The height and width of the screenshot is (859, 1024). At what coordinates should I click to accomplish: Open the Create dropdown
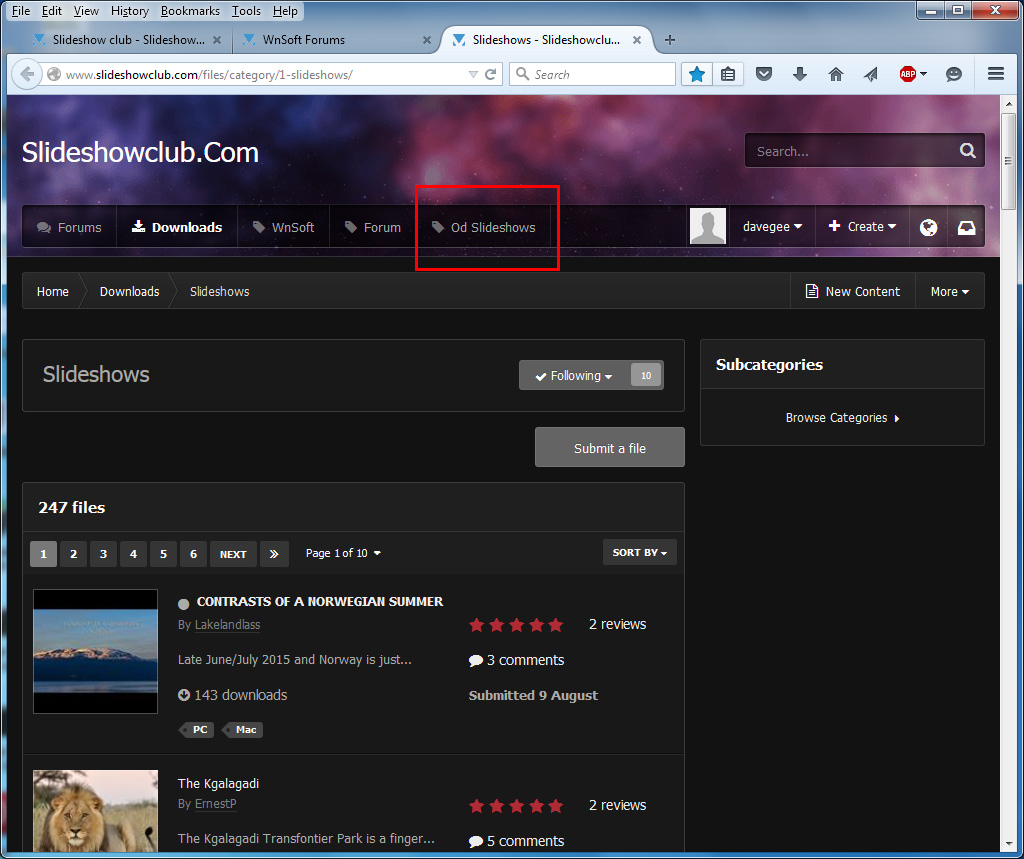coord(862,227)
